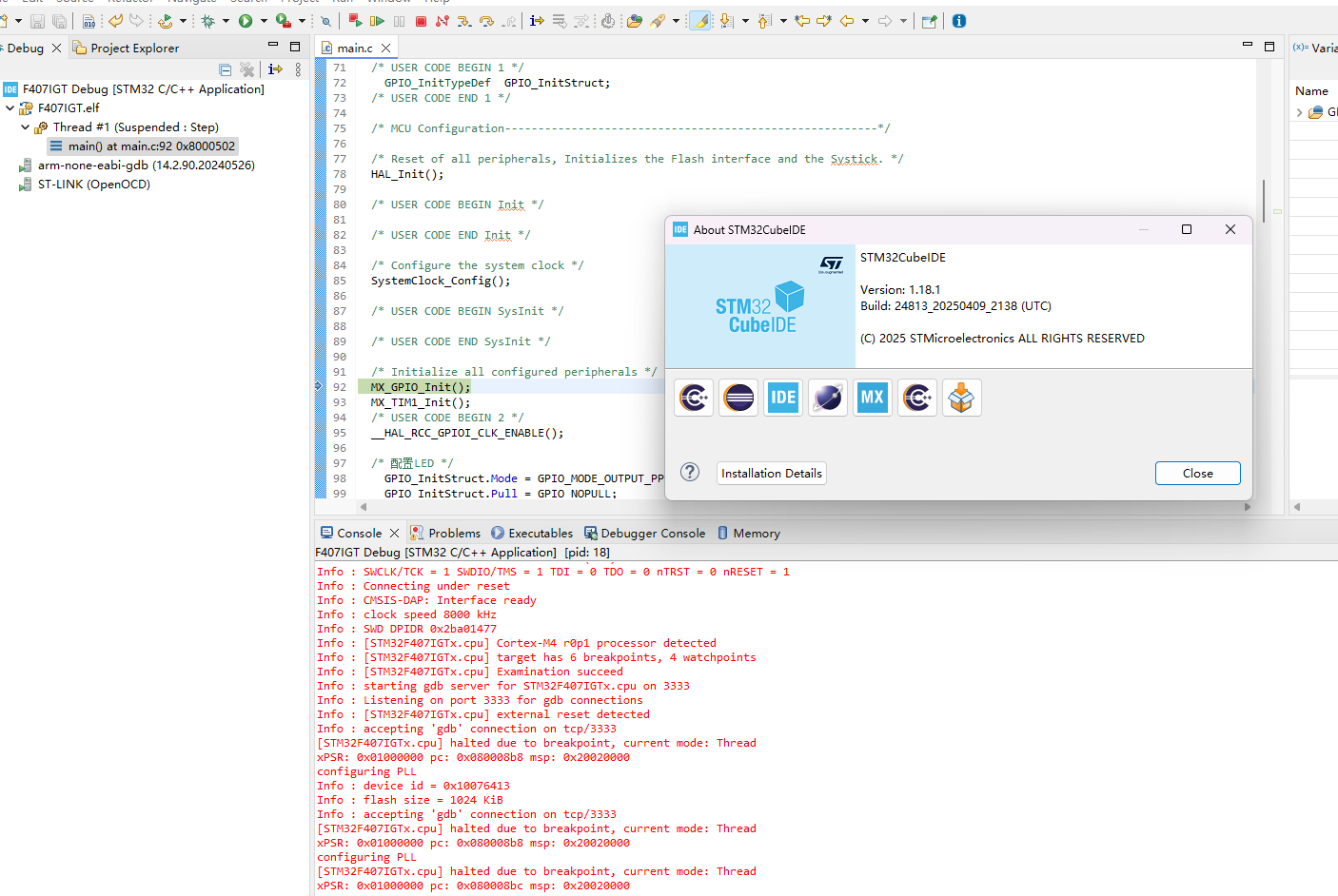
Task: Open help with question mark icon in About
Action: pos(690,473)
